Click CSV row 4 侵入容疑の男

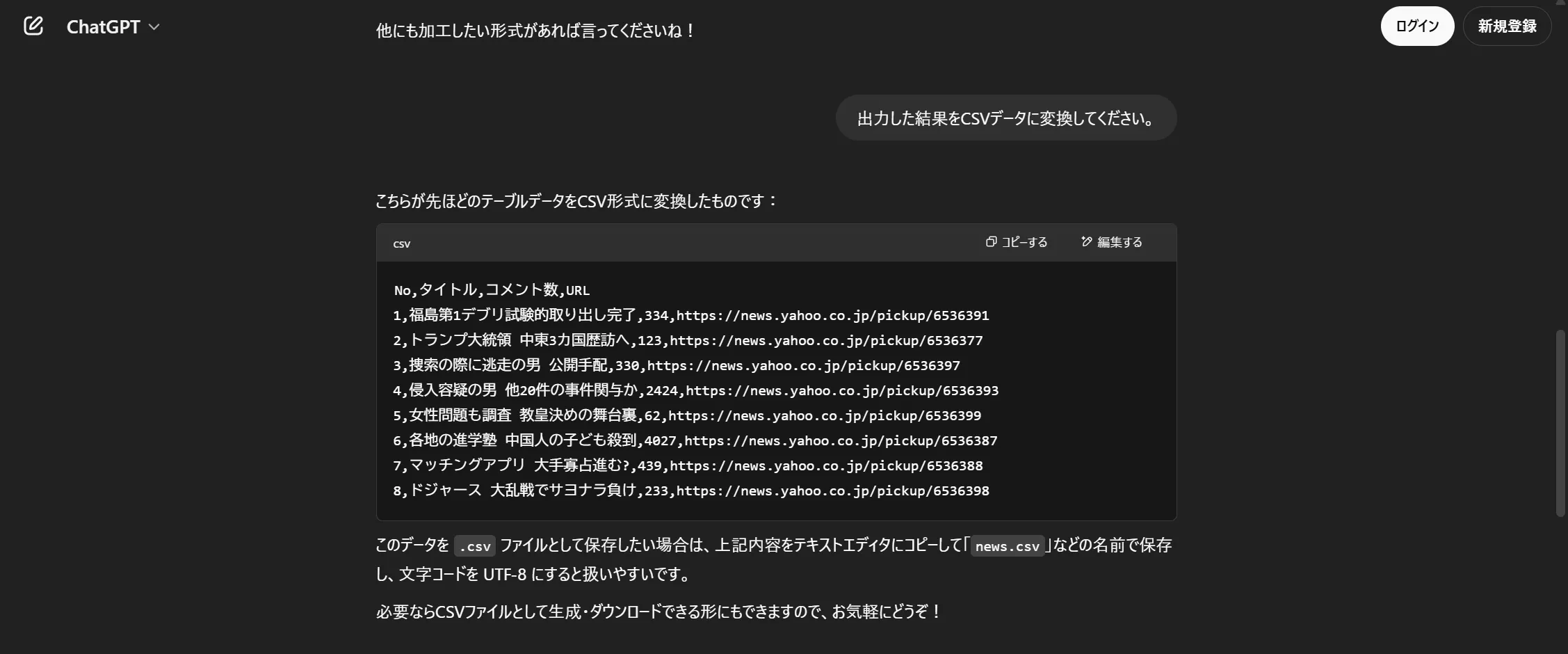[x=695, y=390]
